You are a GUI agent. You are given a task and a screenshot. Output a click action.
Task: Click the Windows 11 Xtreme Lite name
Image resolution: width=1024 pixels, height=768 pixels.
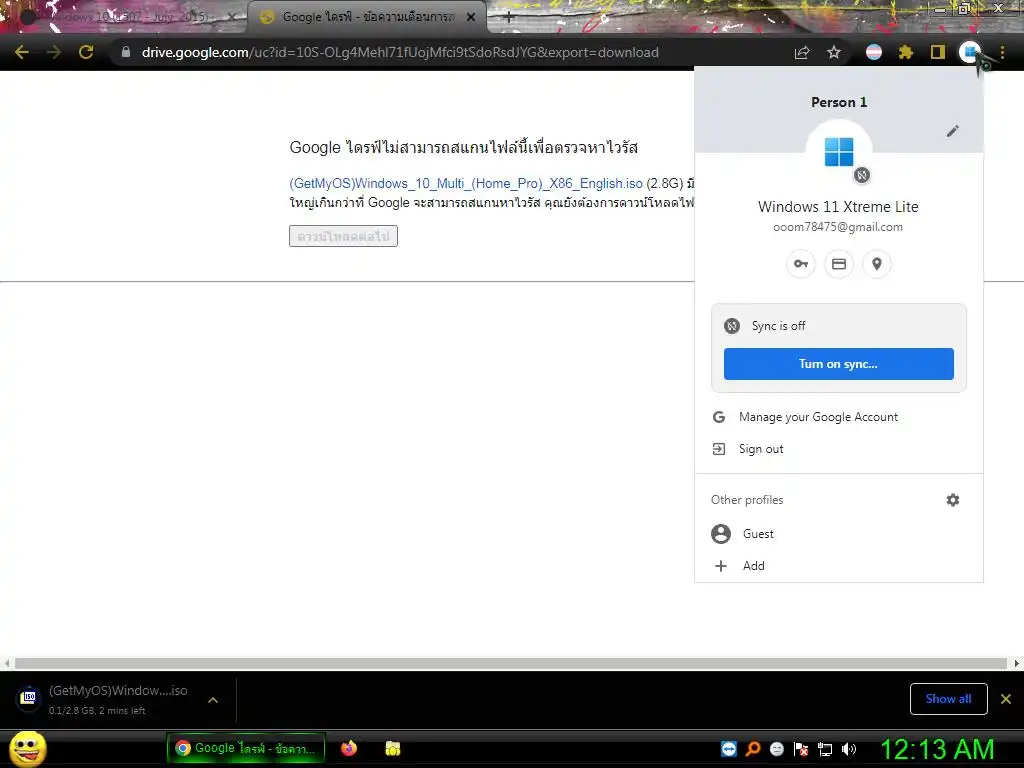(838, 206)
